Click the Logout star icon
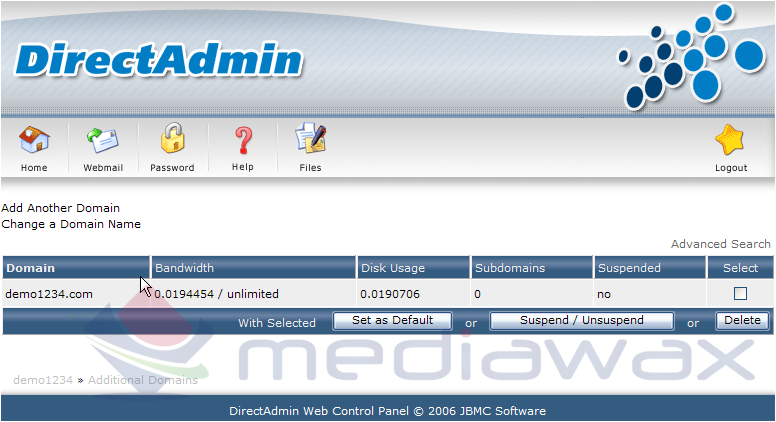776x422 pixels. (730, 140)
